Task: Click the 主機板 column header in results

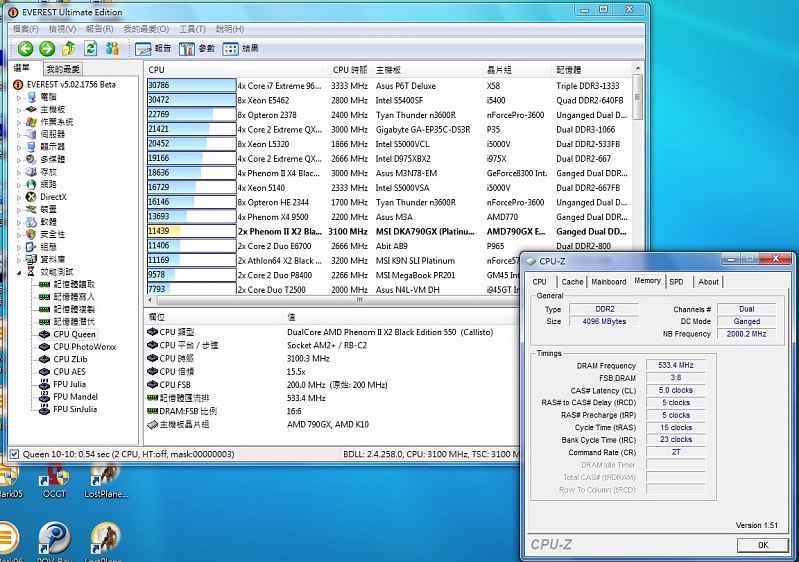Action: [x=427, y=70]
